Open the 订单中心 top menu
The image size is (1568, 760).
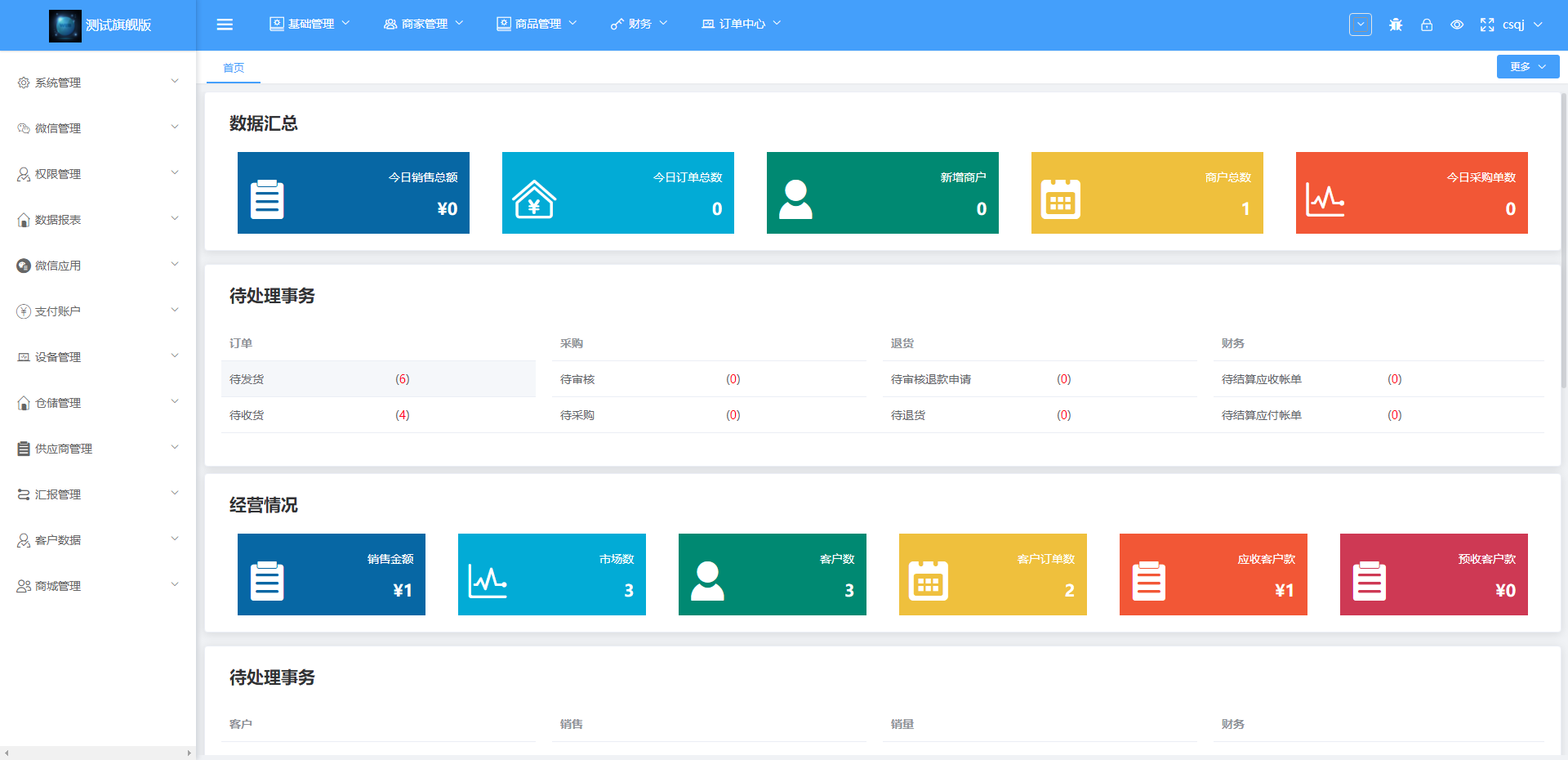click(x=741, y=24)
